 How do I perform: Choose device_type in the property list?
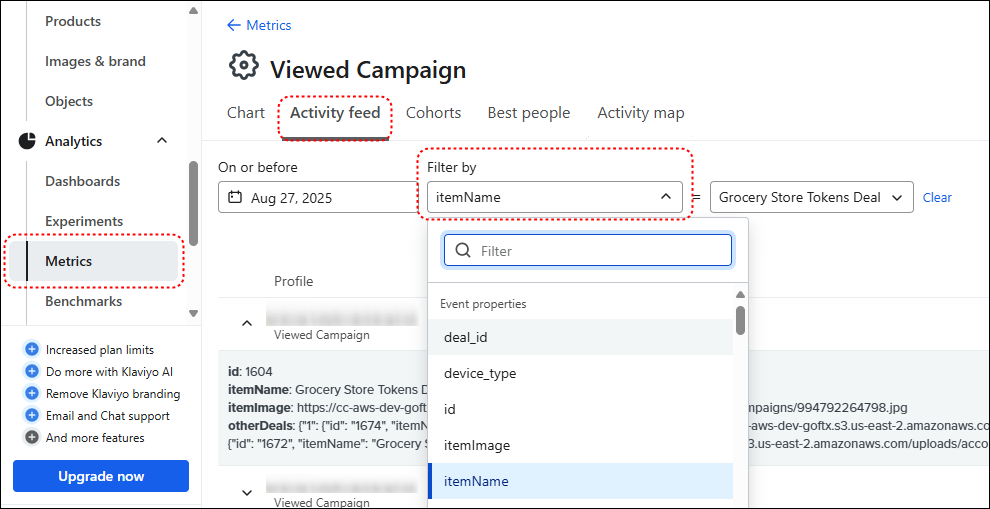tap(480, 374)
